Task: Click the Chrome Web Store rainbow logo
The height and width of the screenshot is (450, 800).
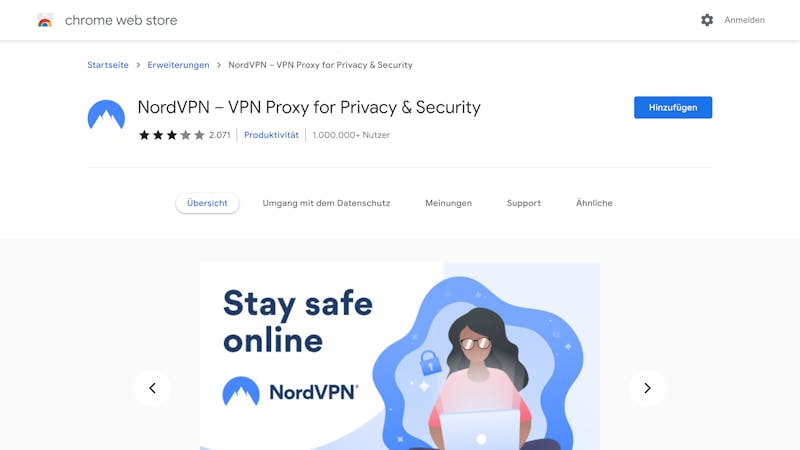Action: point(45,20)
